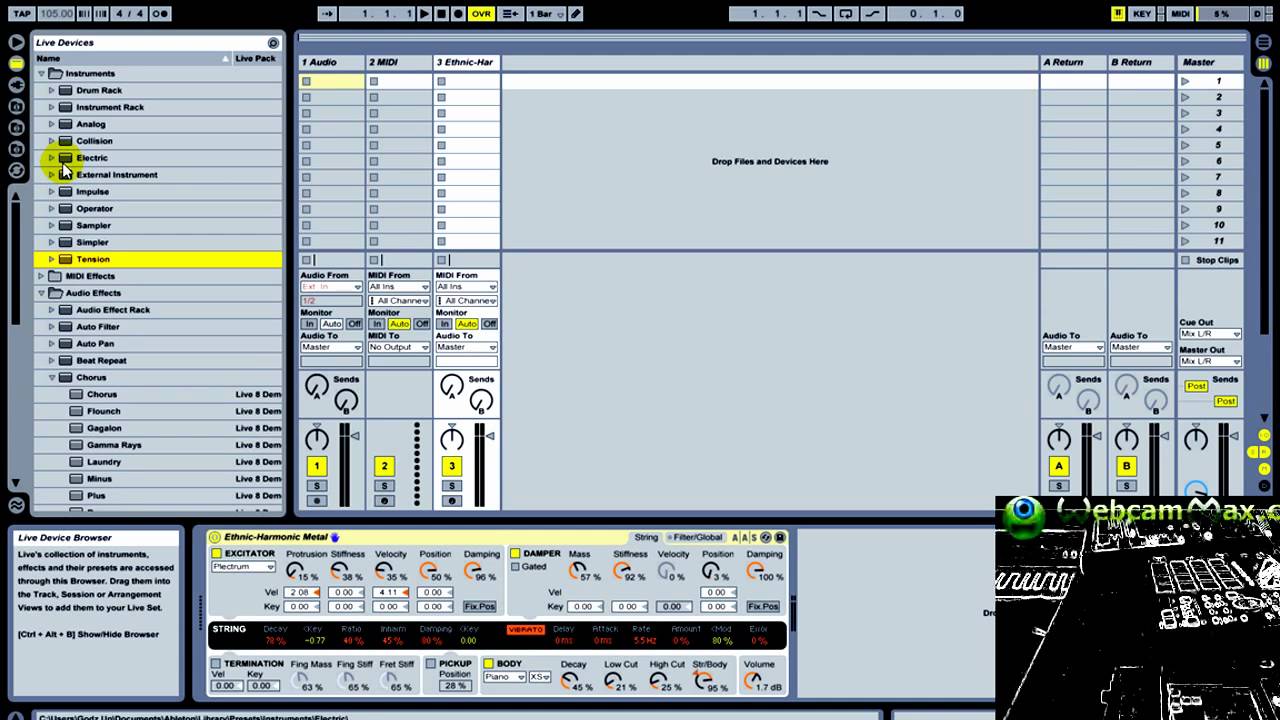This screenshot has height=720, width=1280.
Task: Click the Punch-In switch icon
Action: click(x=820, y=14)
